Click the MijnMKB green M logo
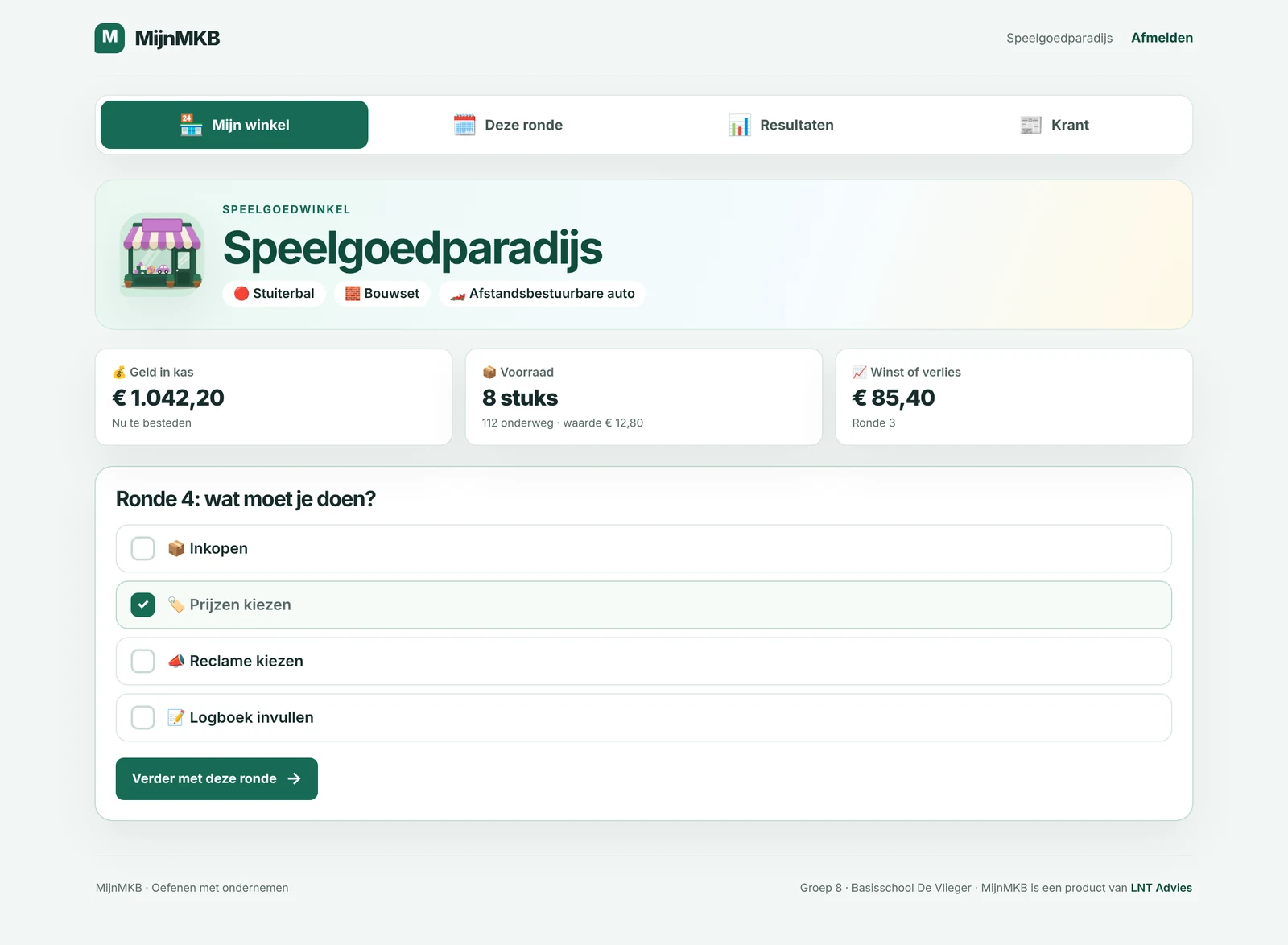 click(x=109, y=38)
